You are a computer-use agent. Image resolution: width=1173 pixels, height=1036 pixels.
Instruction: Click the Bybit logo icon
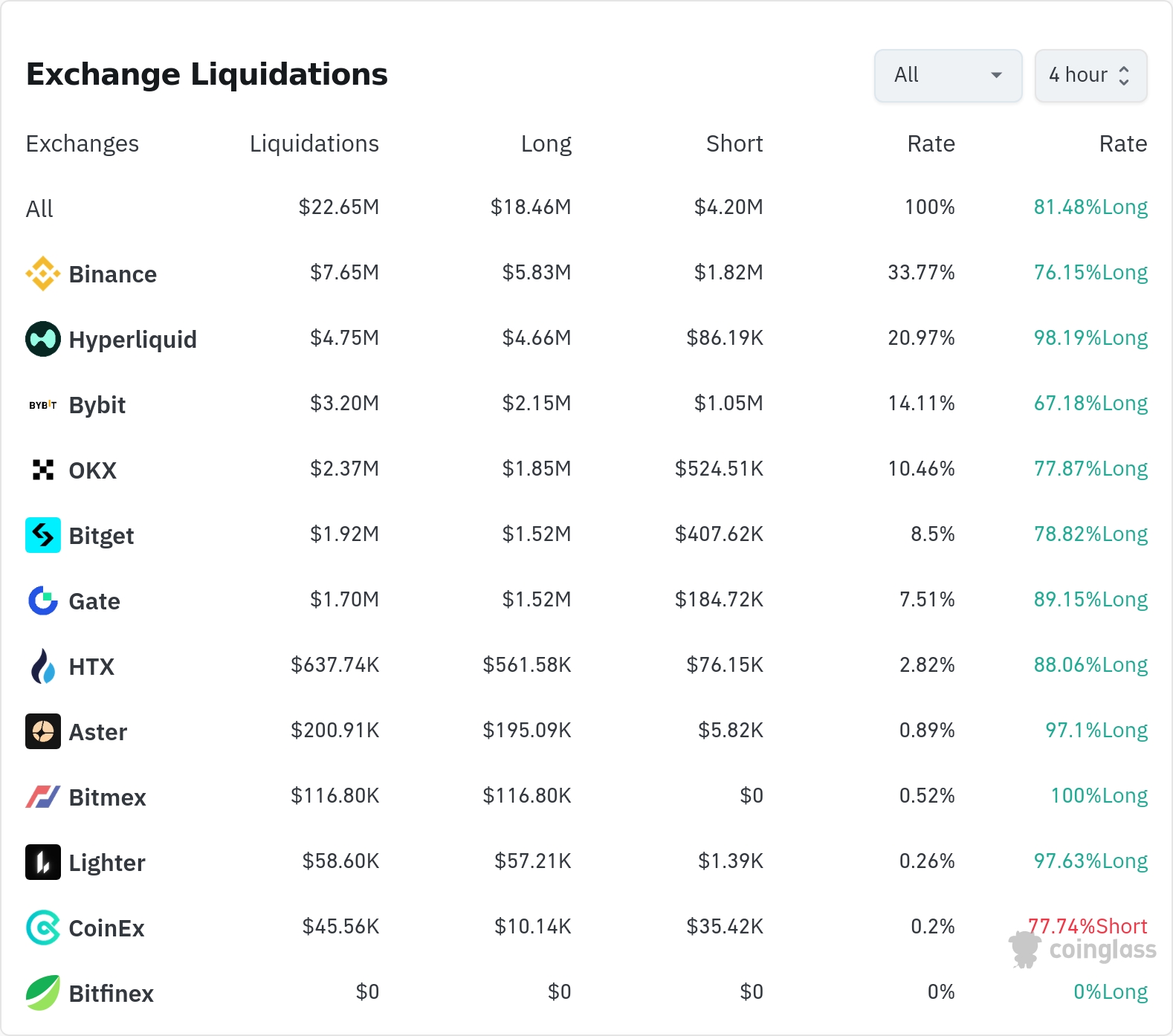[43, 405]
